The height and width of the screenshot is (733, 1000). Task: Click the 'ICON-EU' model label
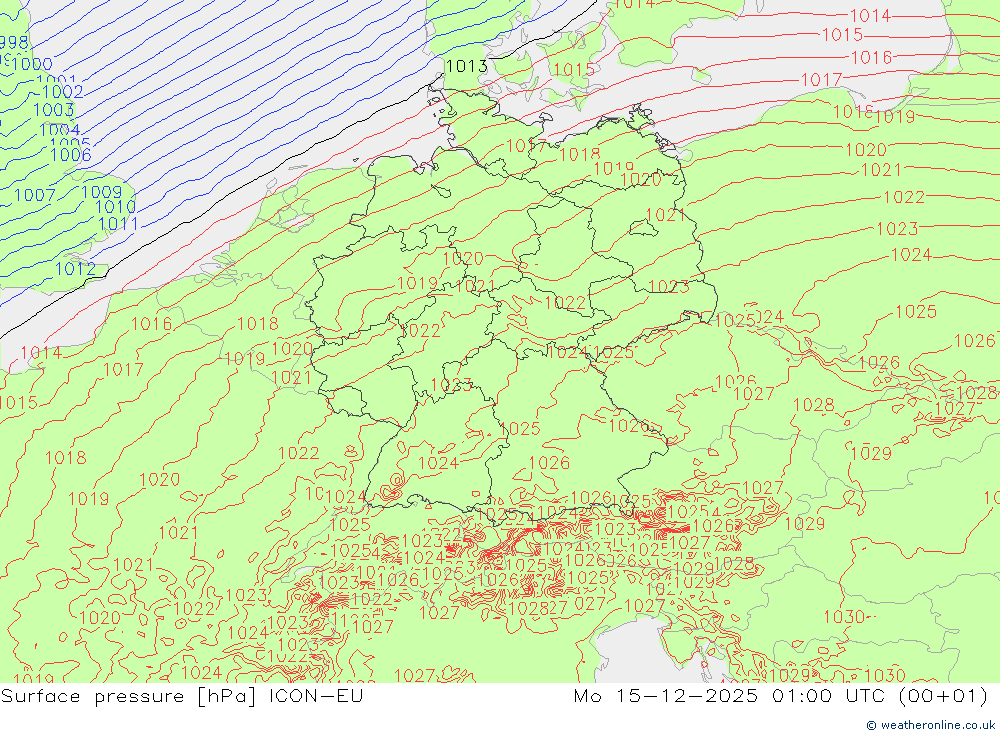(316, 695)
